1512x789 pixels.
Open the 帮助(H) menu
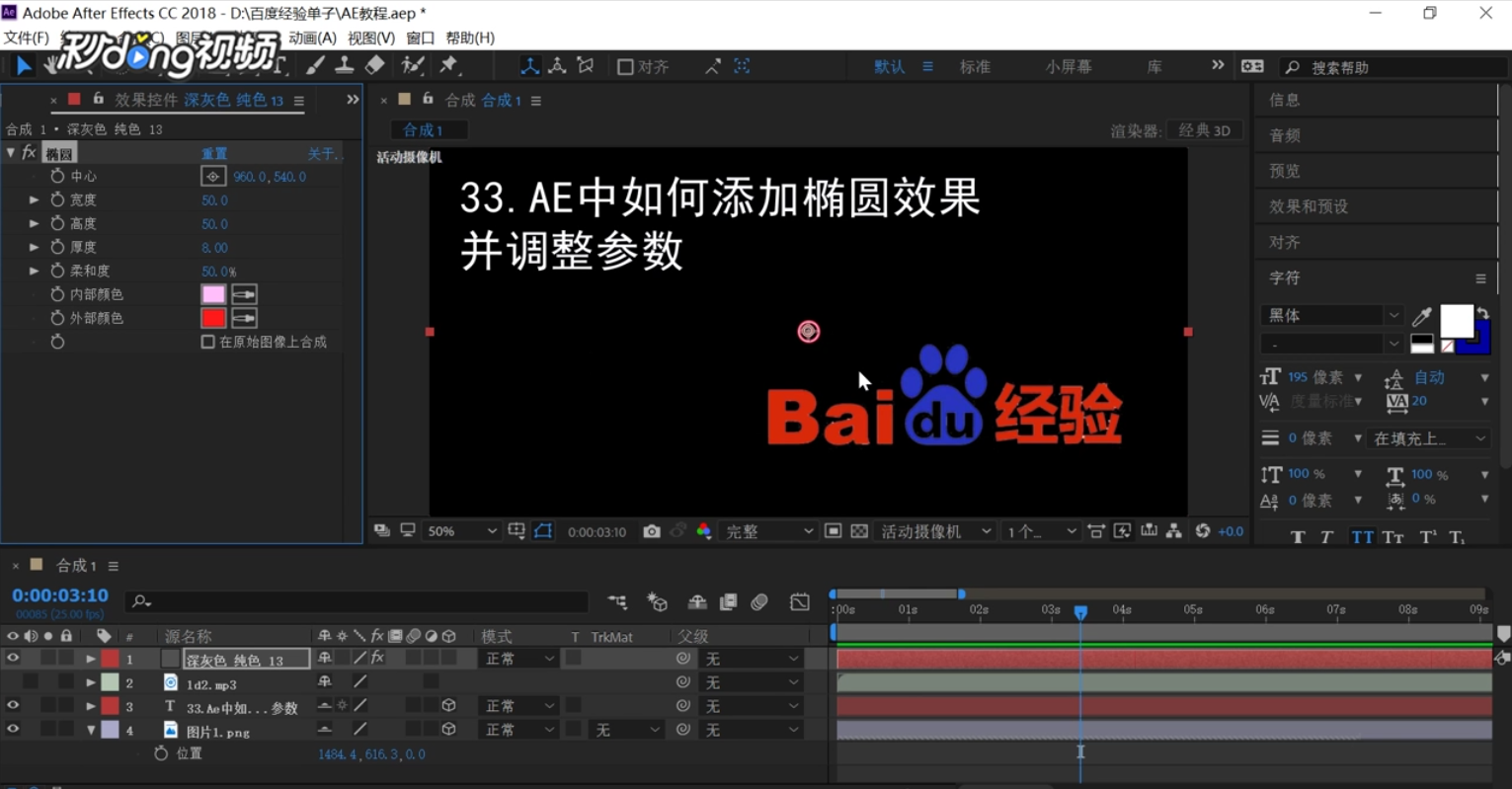point(470,38)
